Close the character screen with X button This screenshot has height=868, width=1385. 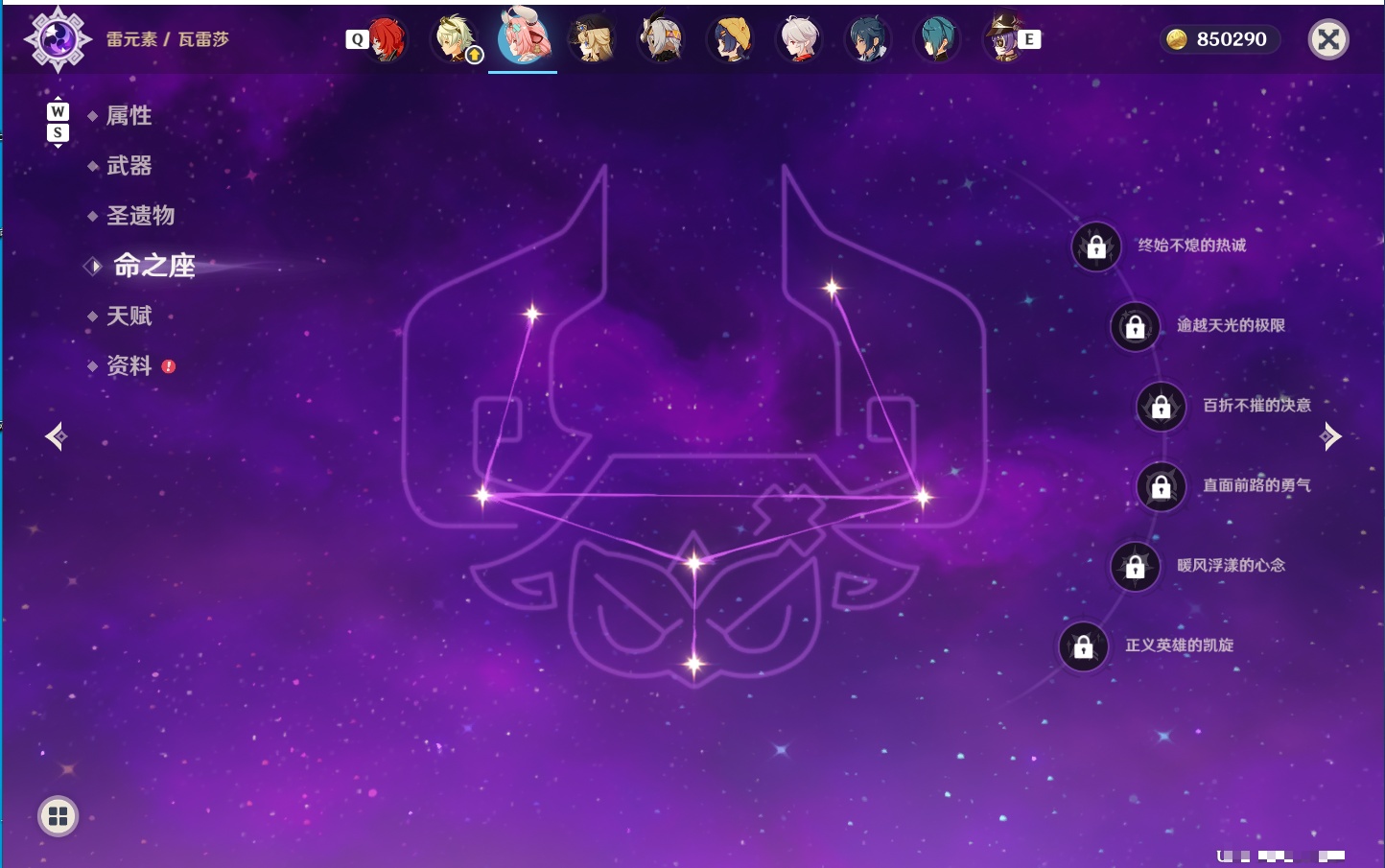1328,39
